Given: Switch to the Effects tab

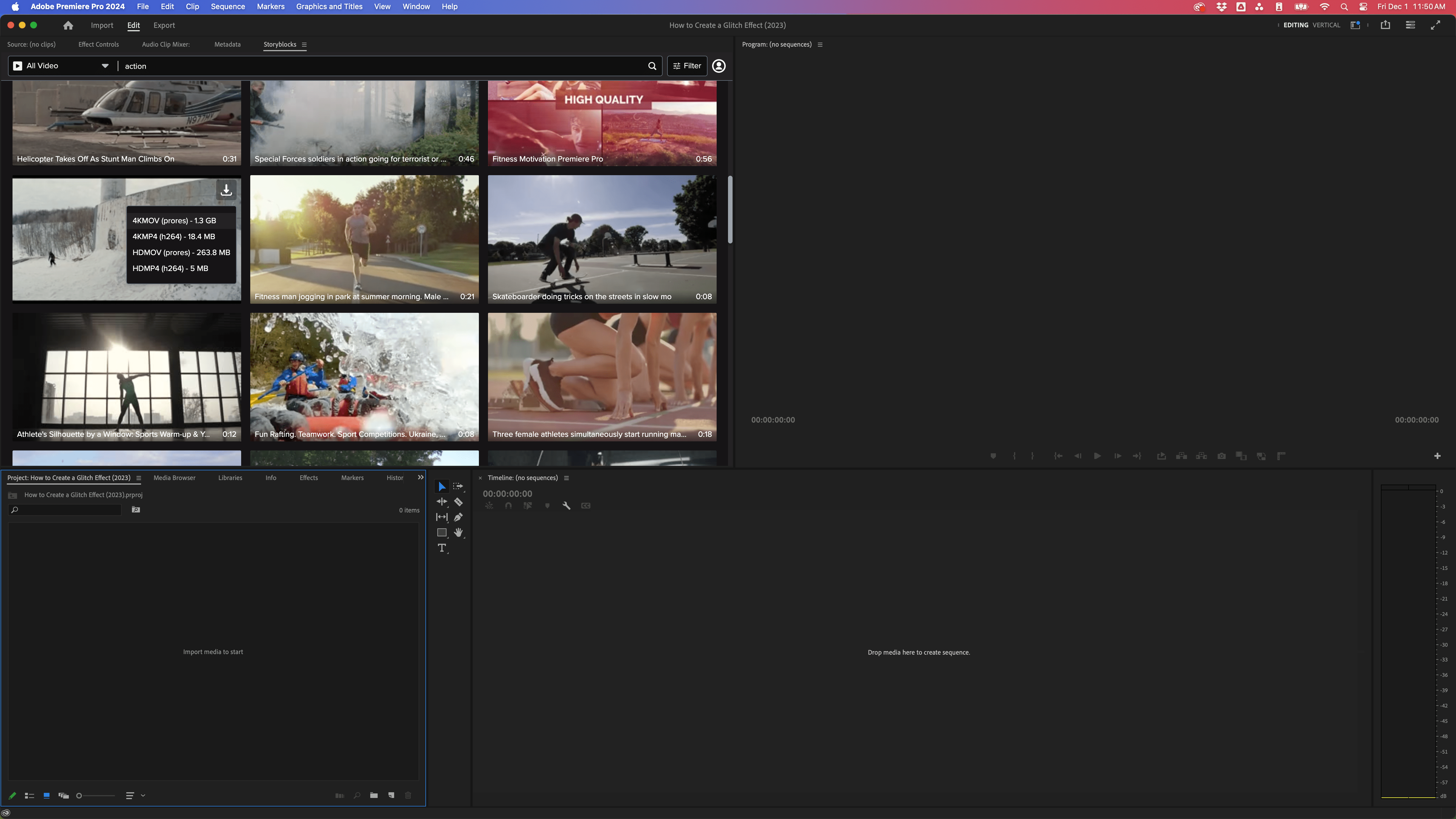Looking at the screenshot, I should 308,477.
